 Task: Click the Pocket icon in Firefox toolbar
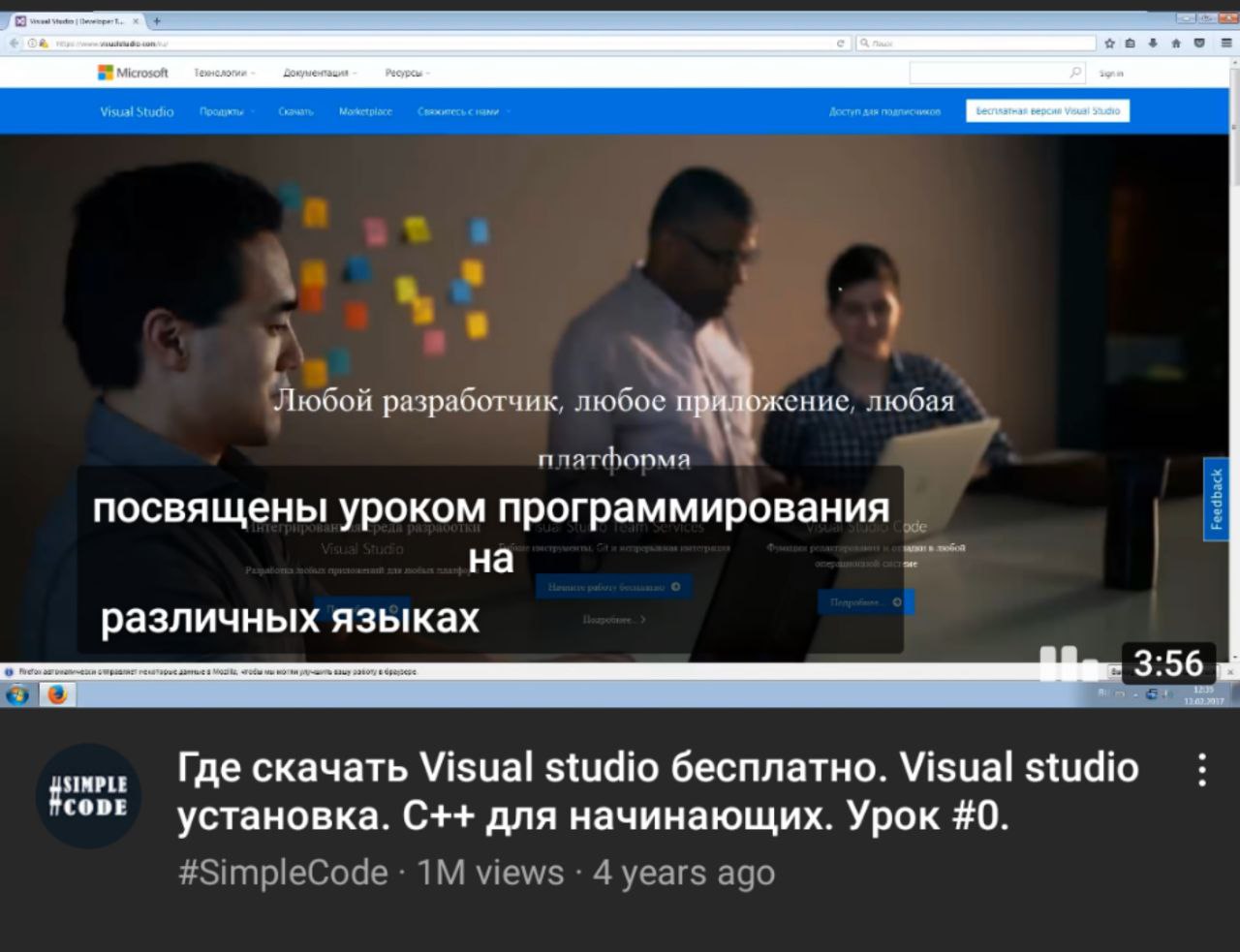pos(1199,44)
